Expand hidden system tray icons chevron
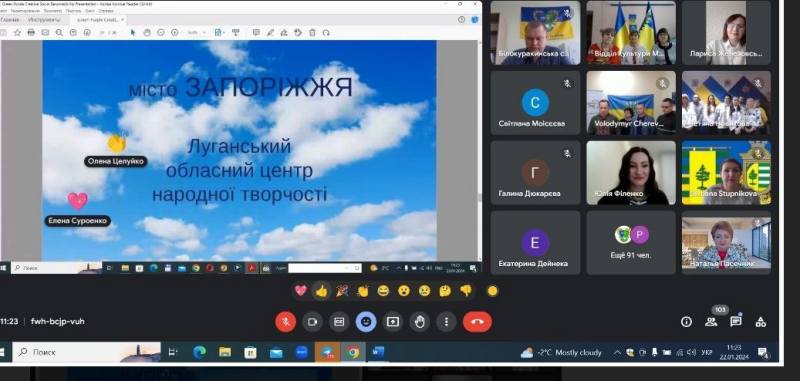Image resolution: width=800 pixels, height=381 pixels. tap(617, 352)
